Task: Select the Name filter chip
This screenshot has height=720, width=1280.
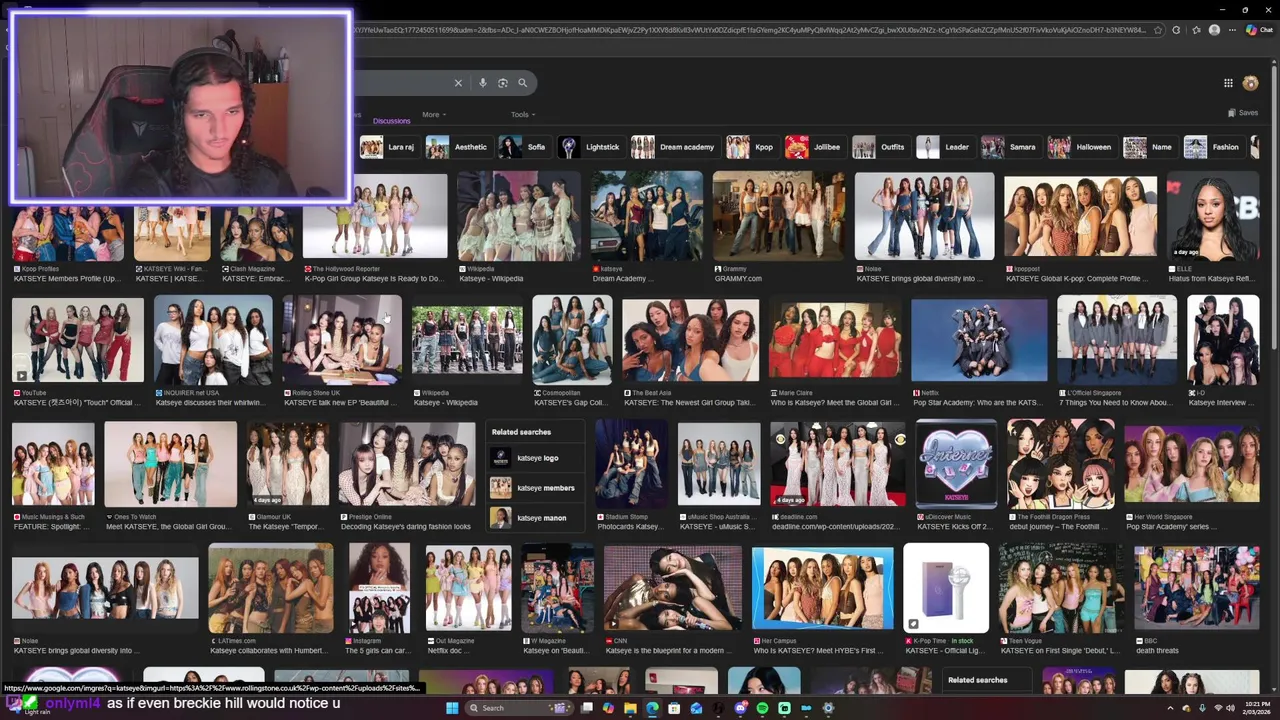Action: point(1149,147)
